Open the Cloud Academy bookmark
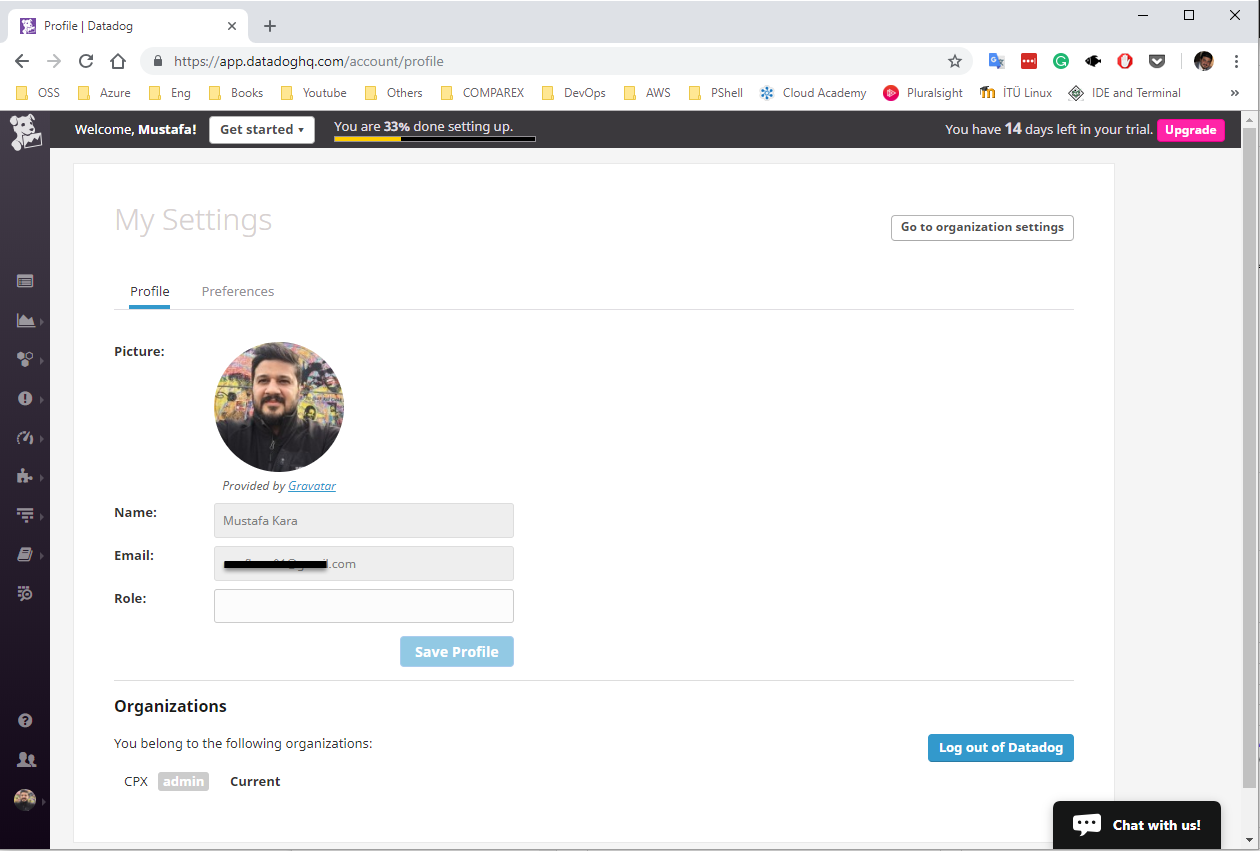 (813, 93)
